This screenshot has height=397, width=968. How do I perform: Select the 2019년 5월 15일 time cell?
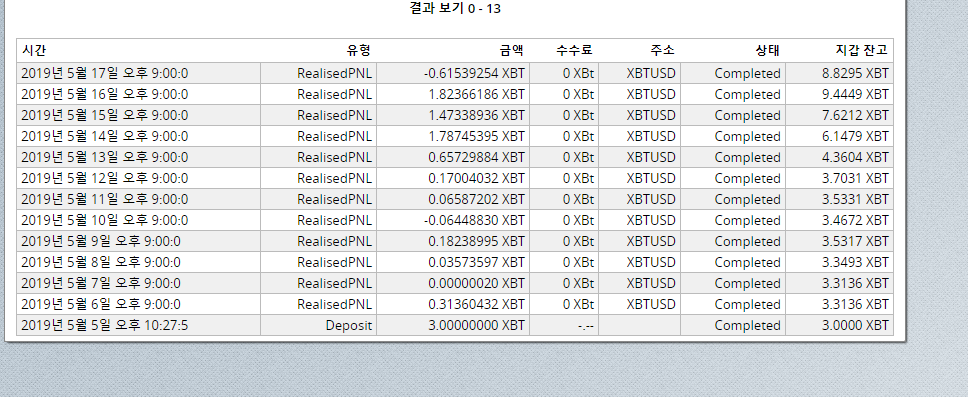pyautogui.click(x=138, y=115)
